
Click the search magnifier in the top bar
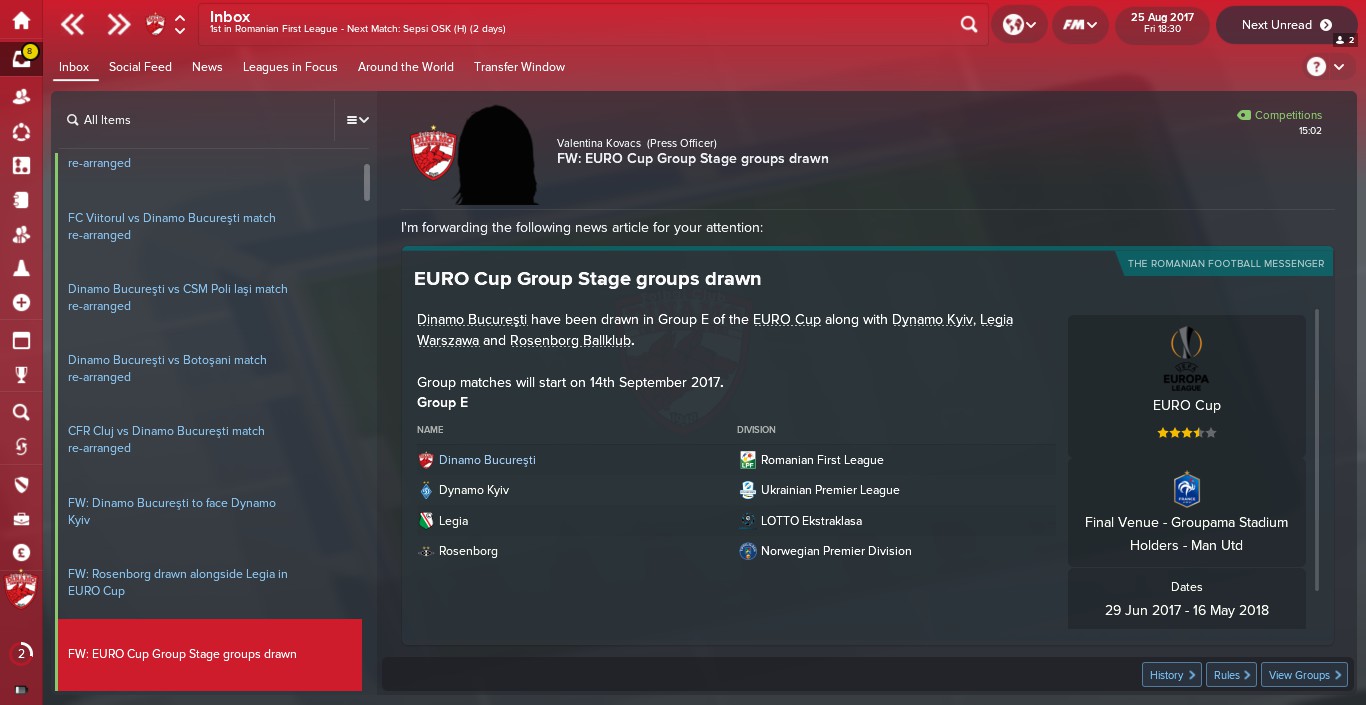(969, 25)
